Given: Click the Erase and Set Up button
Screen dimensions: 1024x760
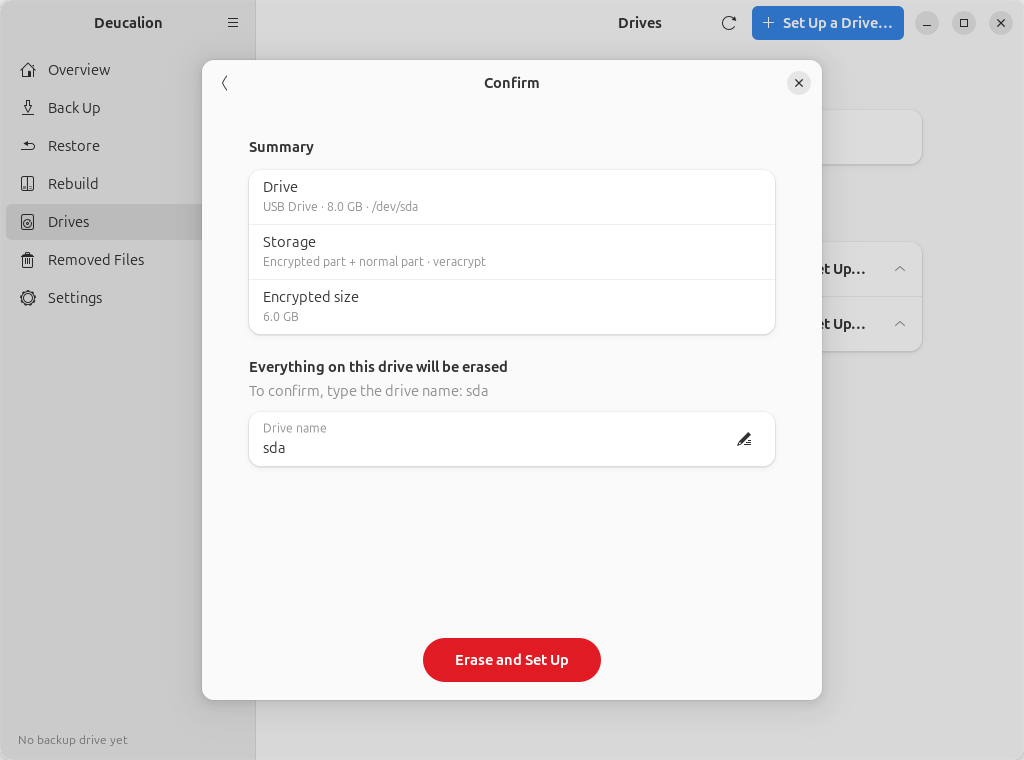Looking at the screenshot, I should (511, 660).
